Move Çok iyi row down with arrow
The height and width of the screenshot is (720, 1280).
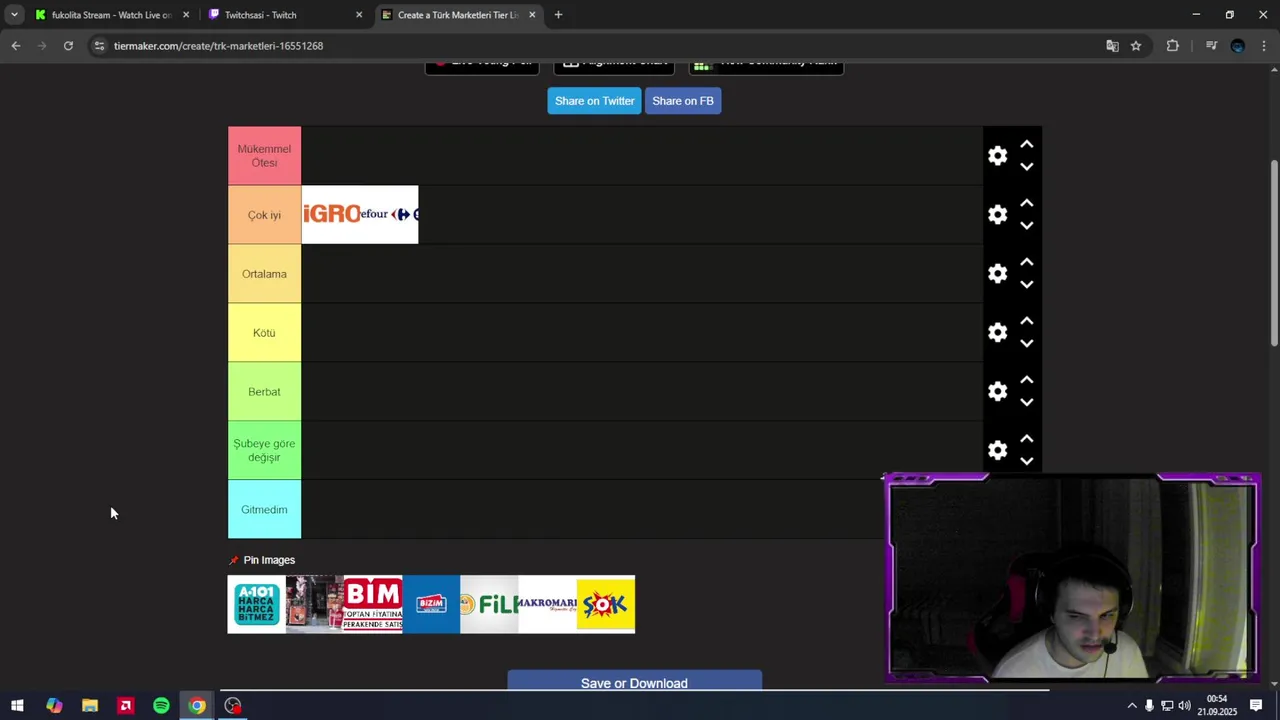pos(1026,226)
